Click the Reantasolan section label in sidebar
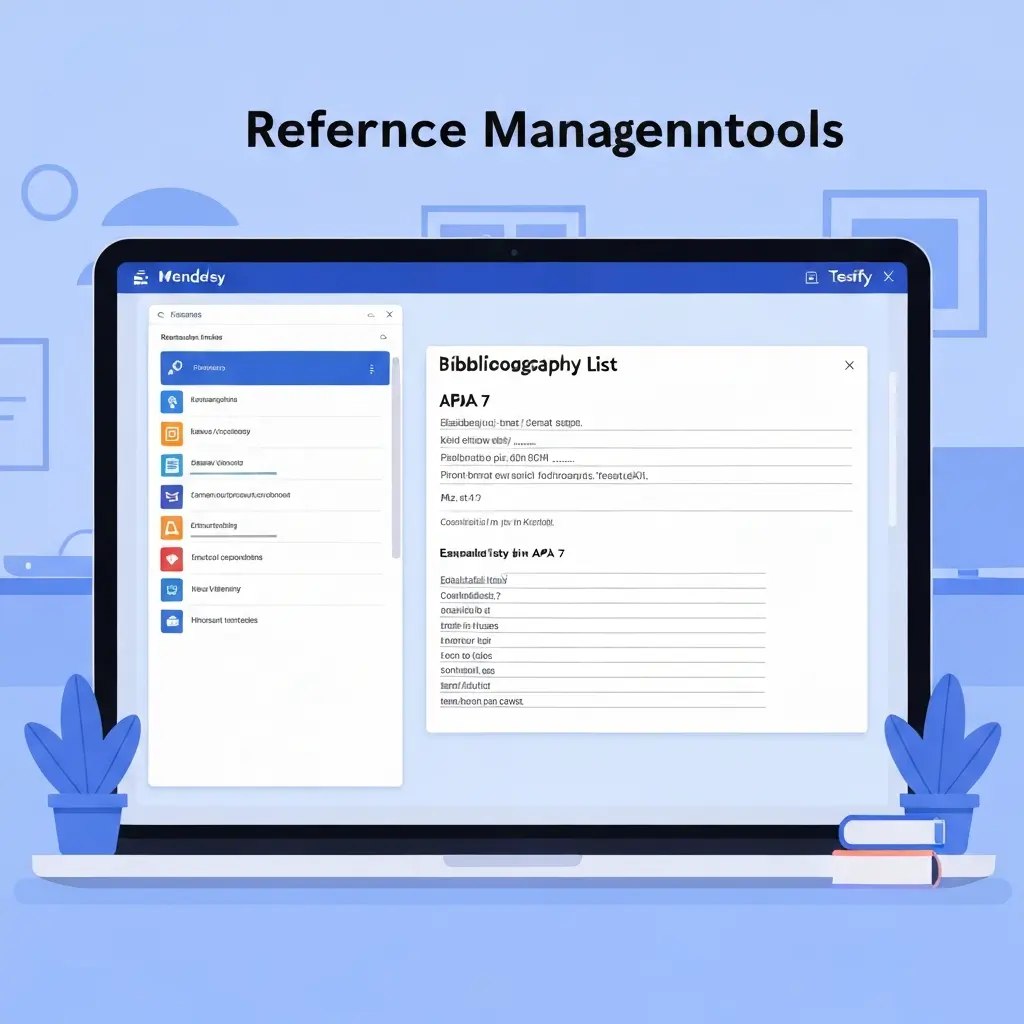Image resolution: width=1024 pixels, height=1024 pixels. (191, 338)
